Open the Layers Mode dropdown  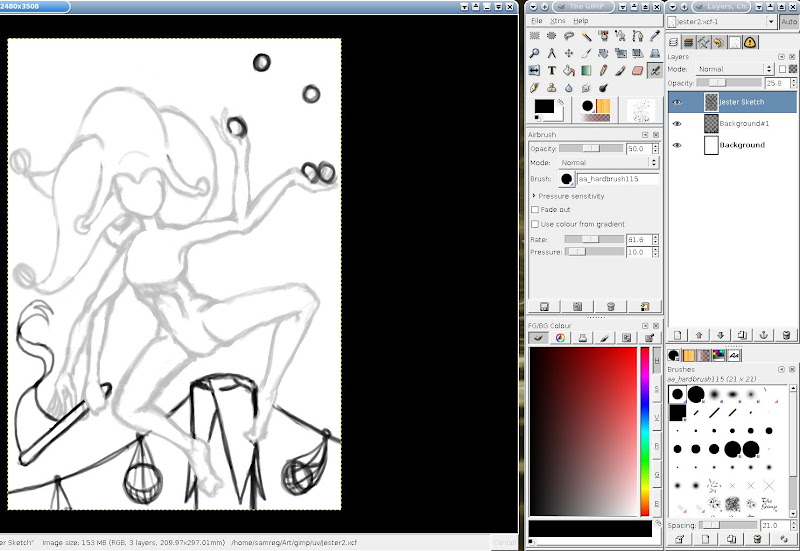click(735, 69)
